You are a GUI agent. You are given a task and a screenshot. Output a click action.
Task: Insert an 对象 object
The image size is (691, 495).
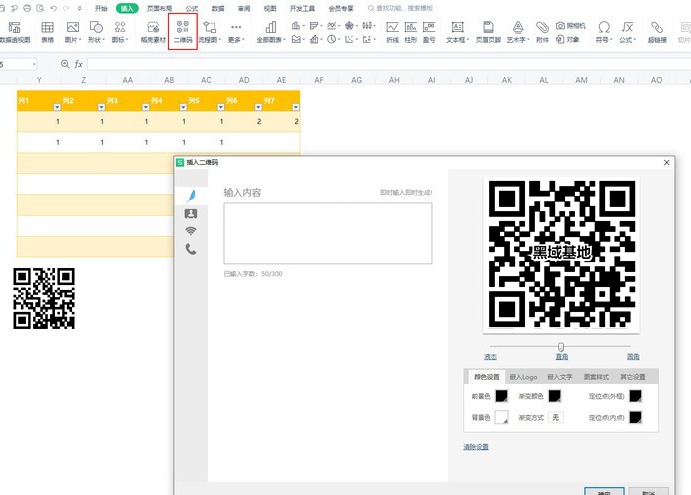[x=568, y=40]
